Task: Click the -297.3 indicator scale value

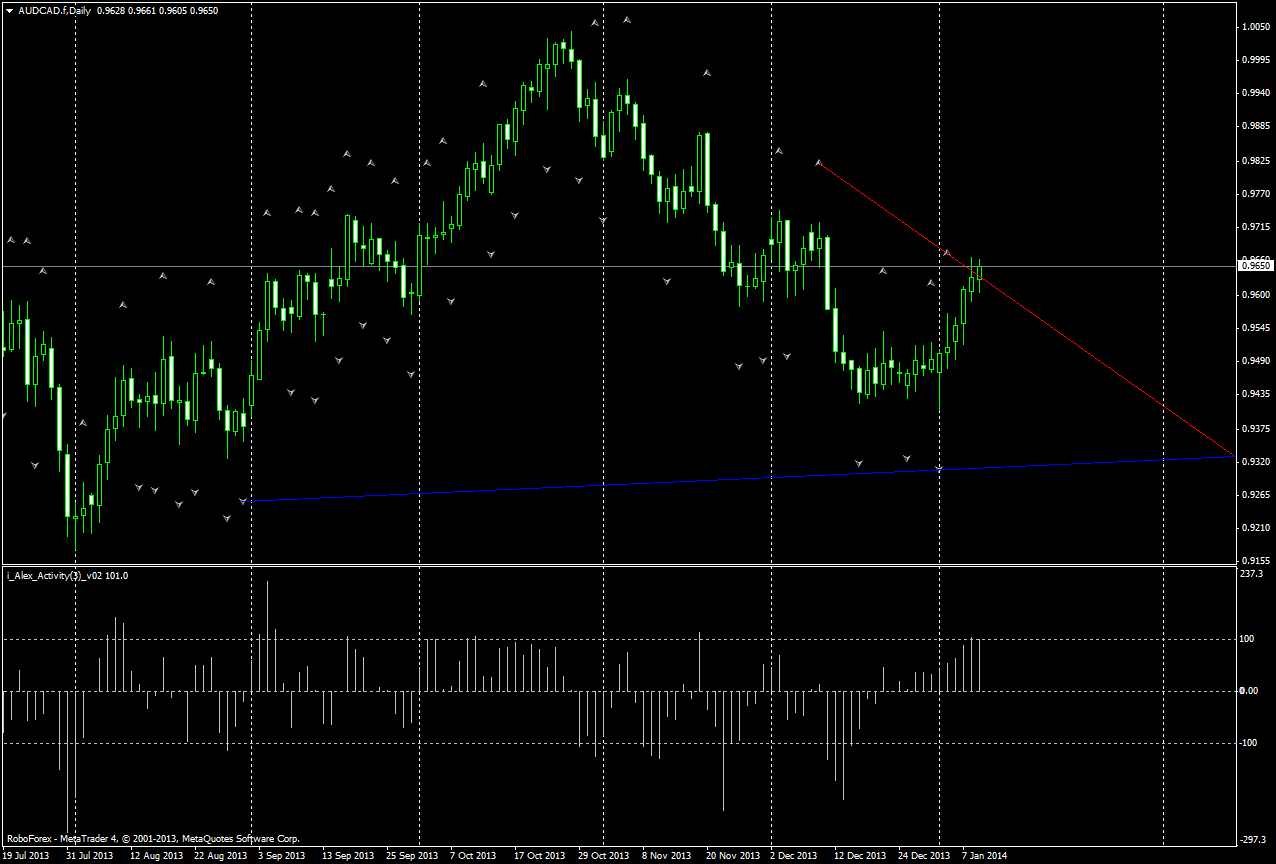Action: coord(1254,841)
